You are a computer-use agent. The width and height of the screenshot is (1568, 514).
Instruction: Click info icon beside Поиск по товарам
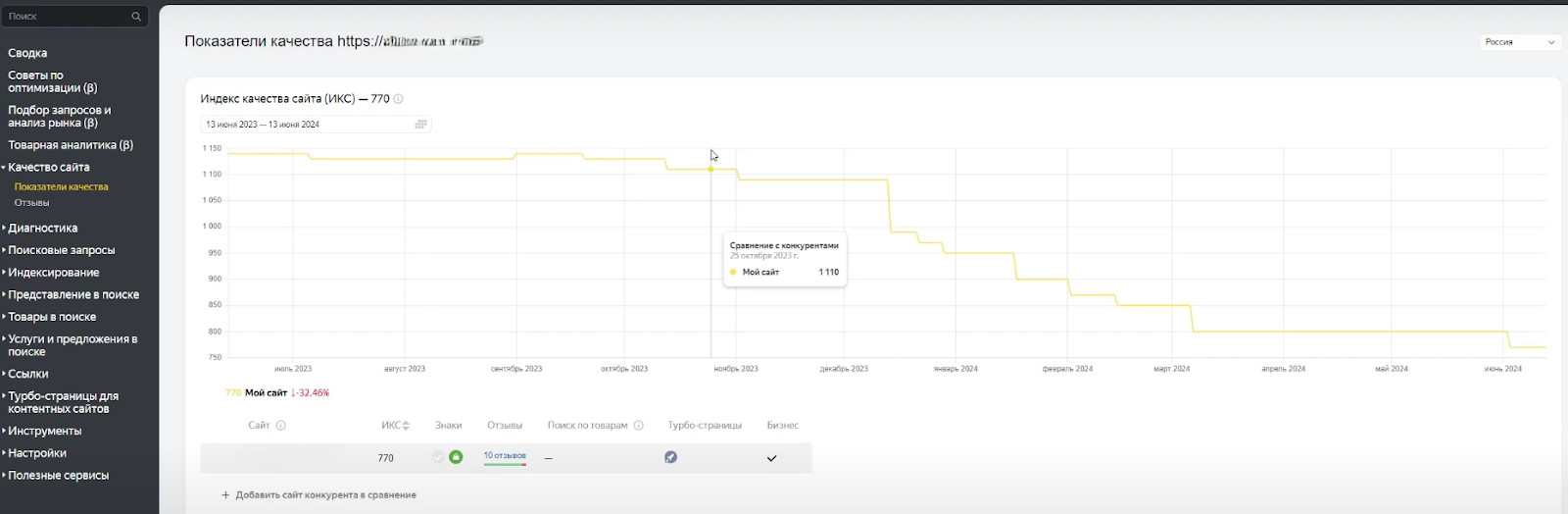639,426
